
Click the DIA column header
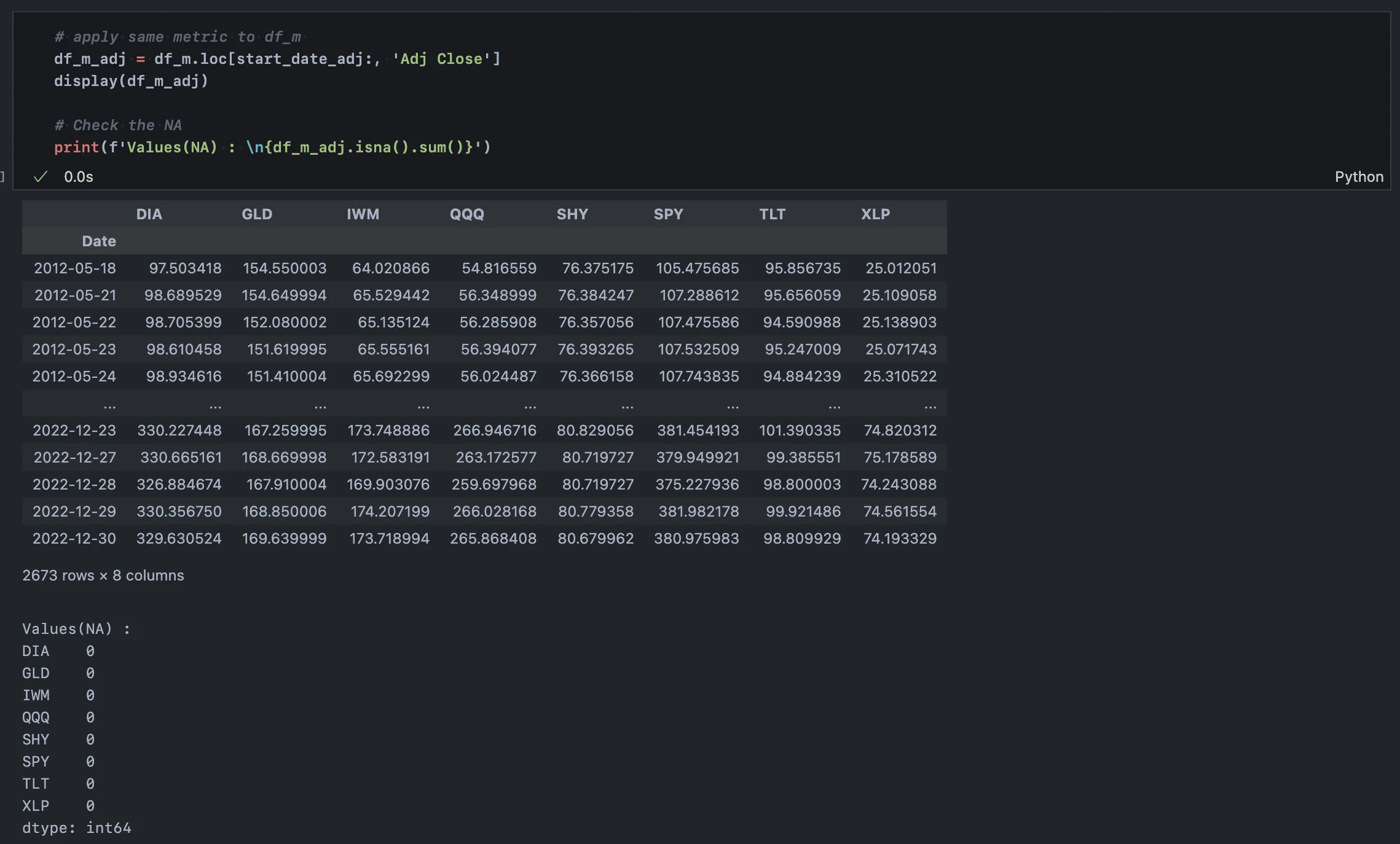coord(149,214)
